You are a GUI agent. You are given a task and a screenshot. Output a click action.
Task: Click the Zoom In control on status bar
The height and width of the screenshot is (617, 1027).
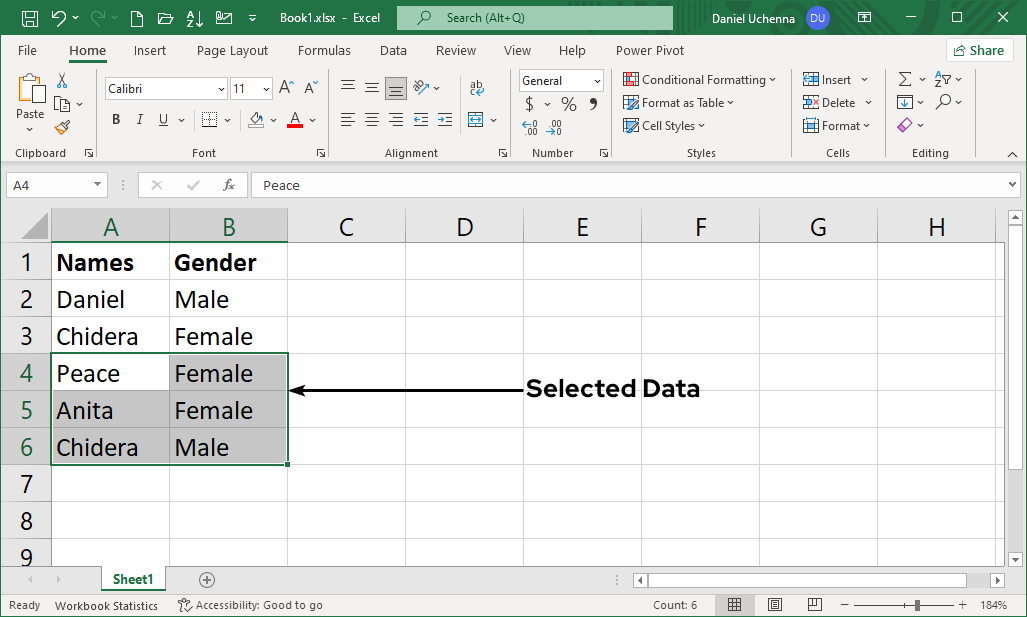[964, 605]
